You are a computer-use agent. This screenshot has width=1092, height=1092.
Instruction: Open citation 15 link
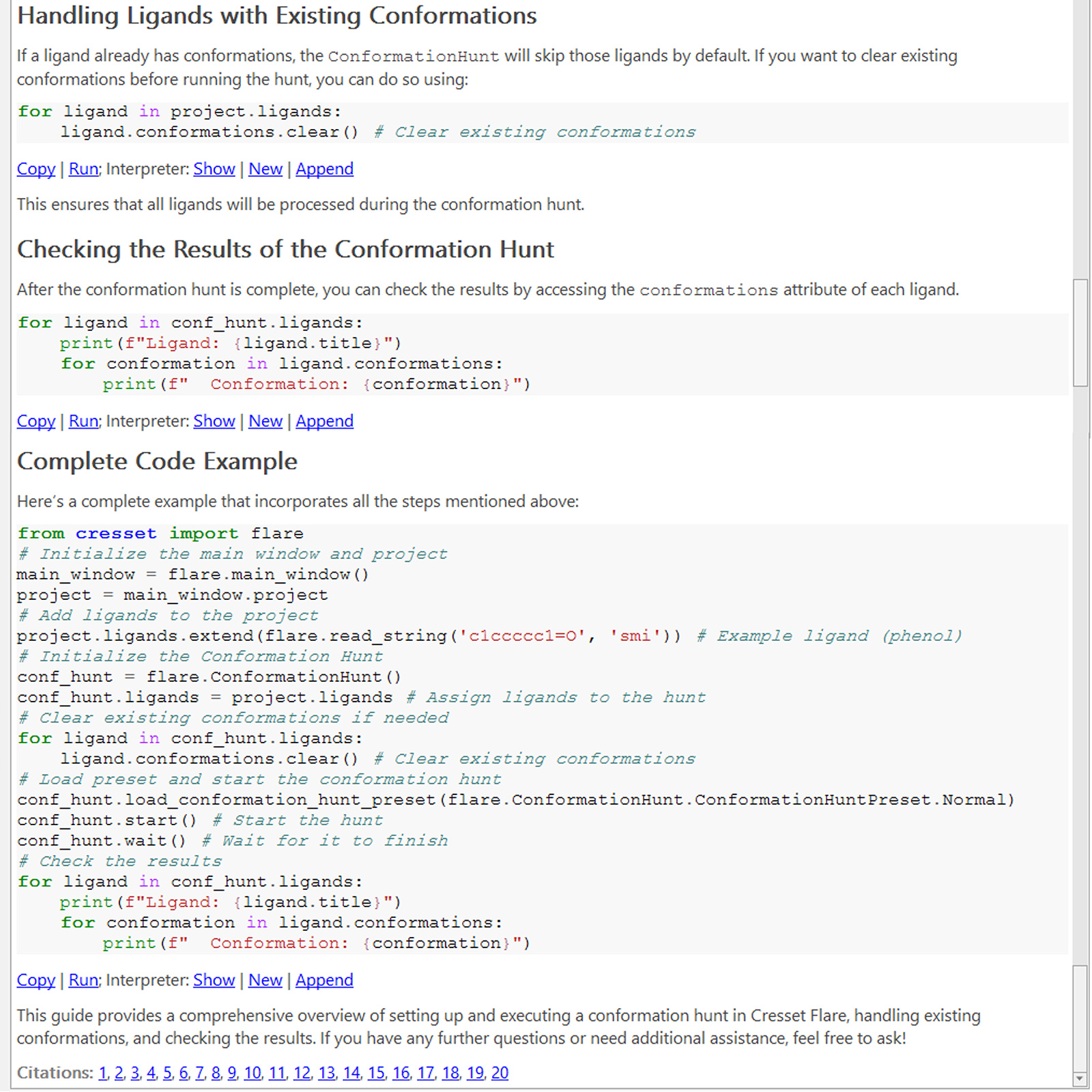(376, 1073)
